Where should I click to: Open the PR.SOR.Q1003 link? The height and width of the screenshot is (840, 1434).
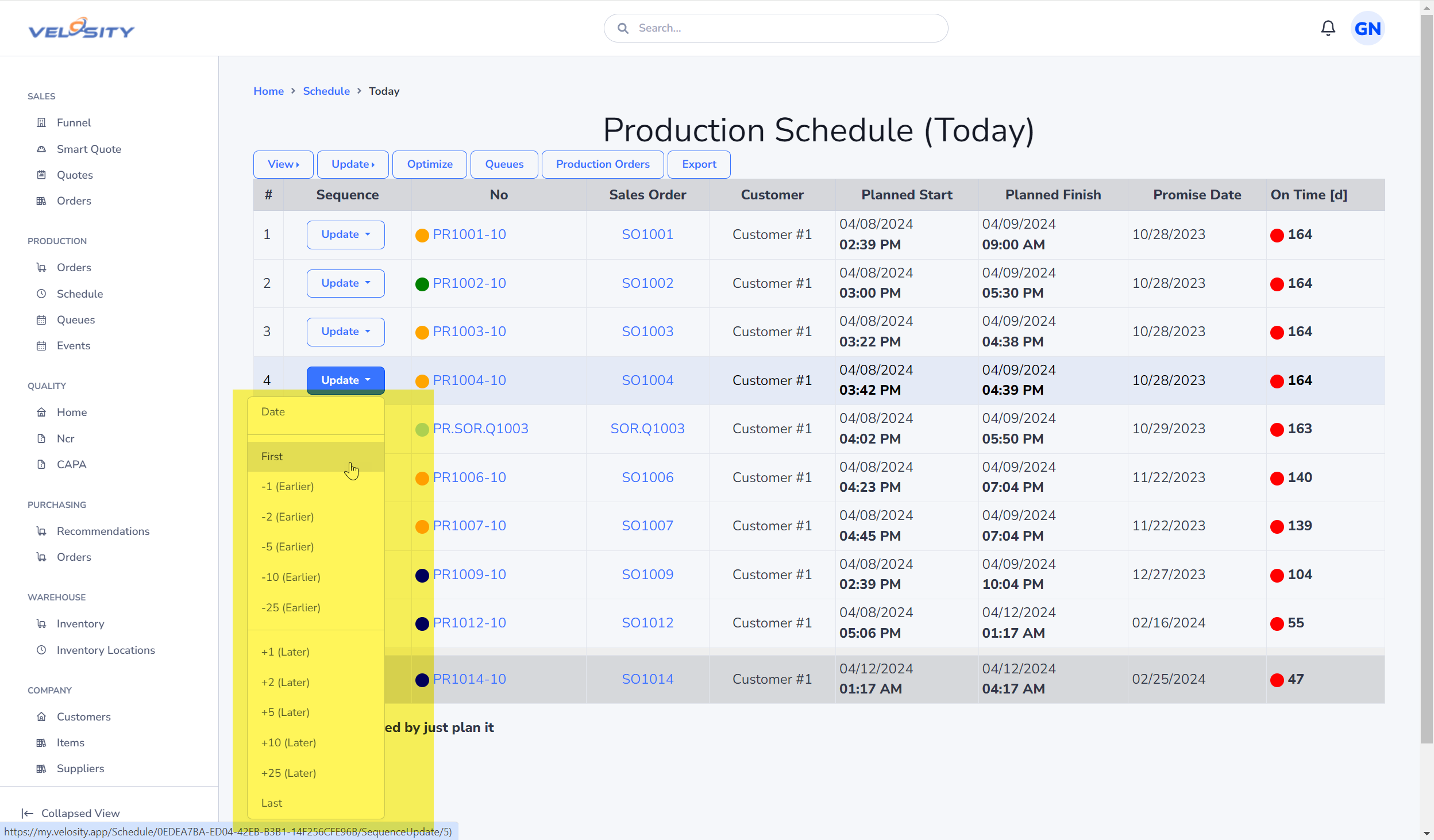tap(480, 429)
